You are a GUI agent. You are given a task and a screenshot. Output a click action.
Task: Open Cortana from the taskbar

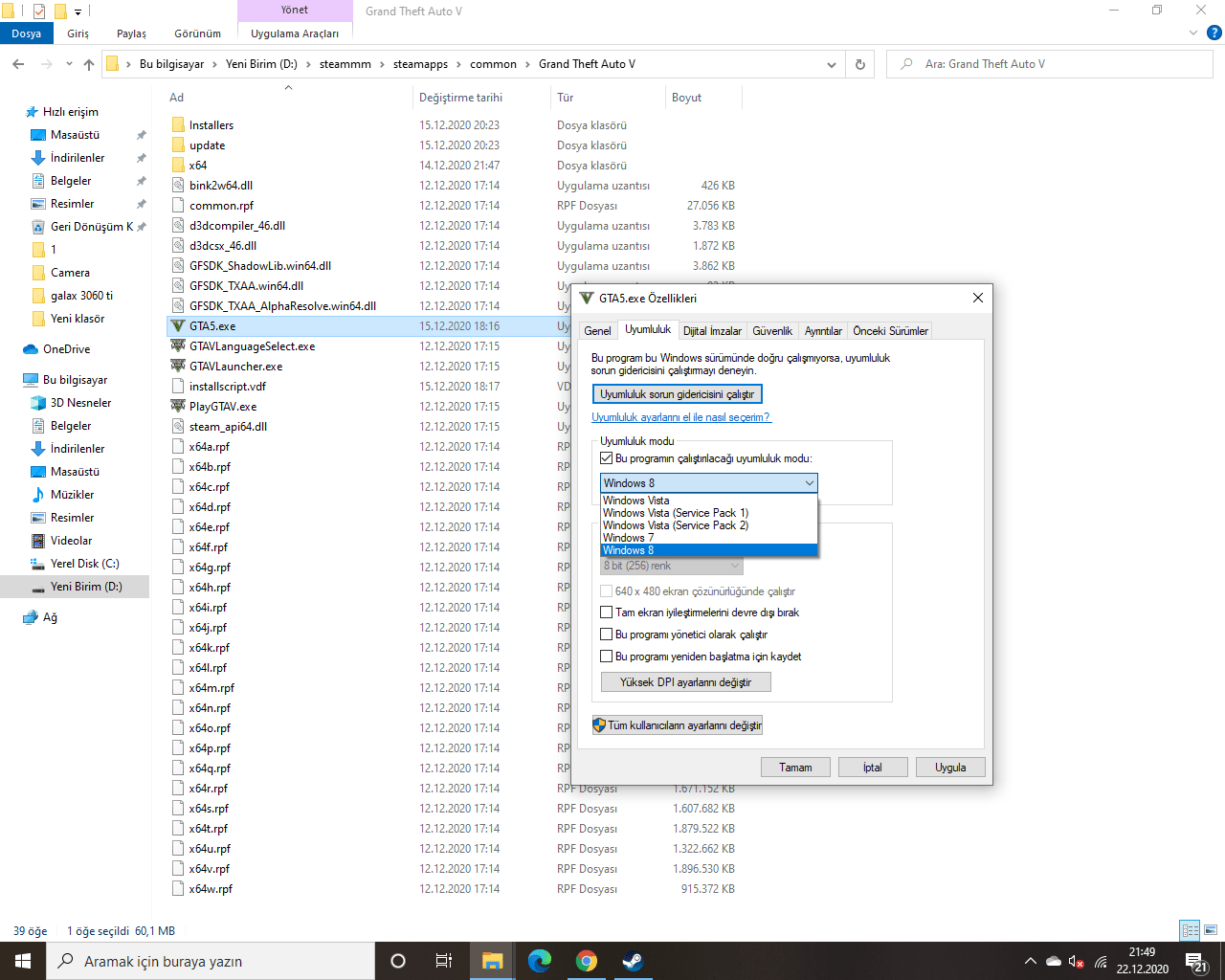click(398, 961)
